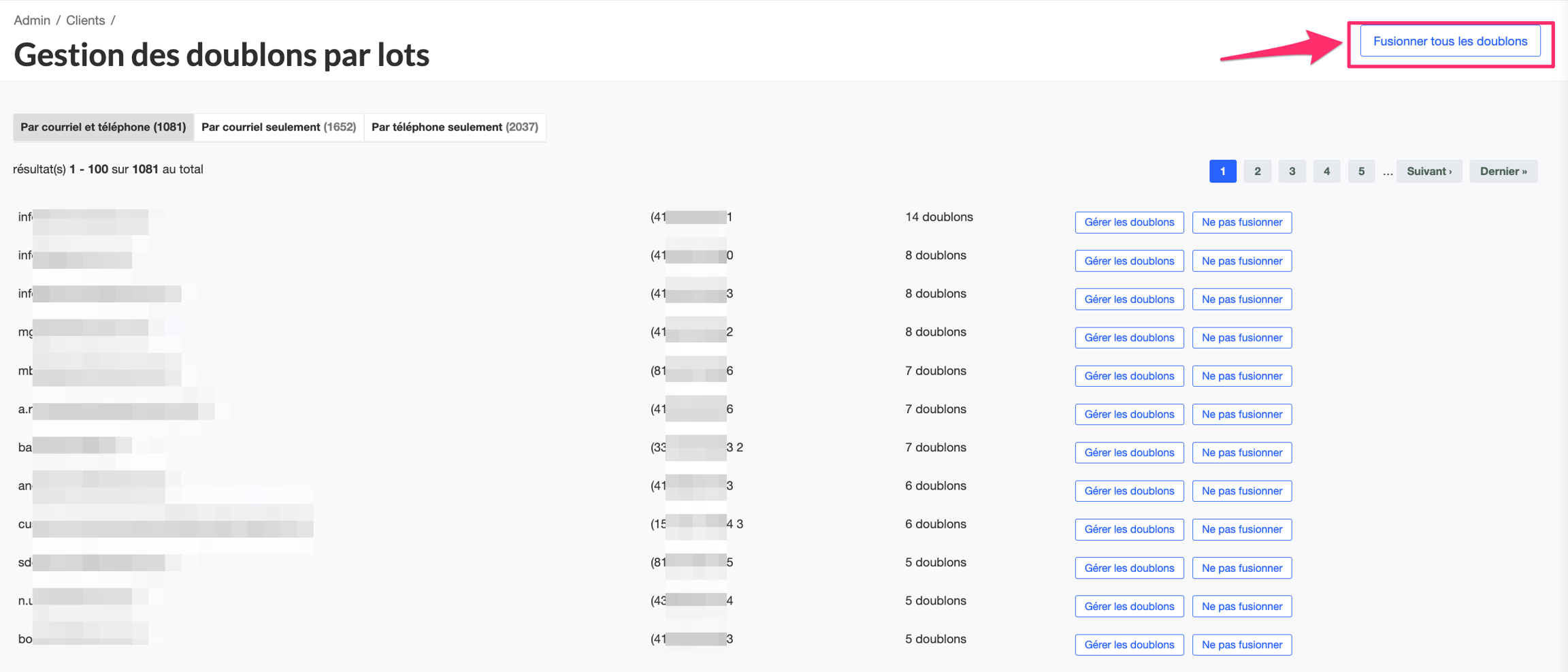Navigate to page 5
This screenshot has height=672, width=1568.
1361,172
